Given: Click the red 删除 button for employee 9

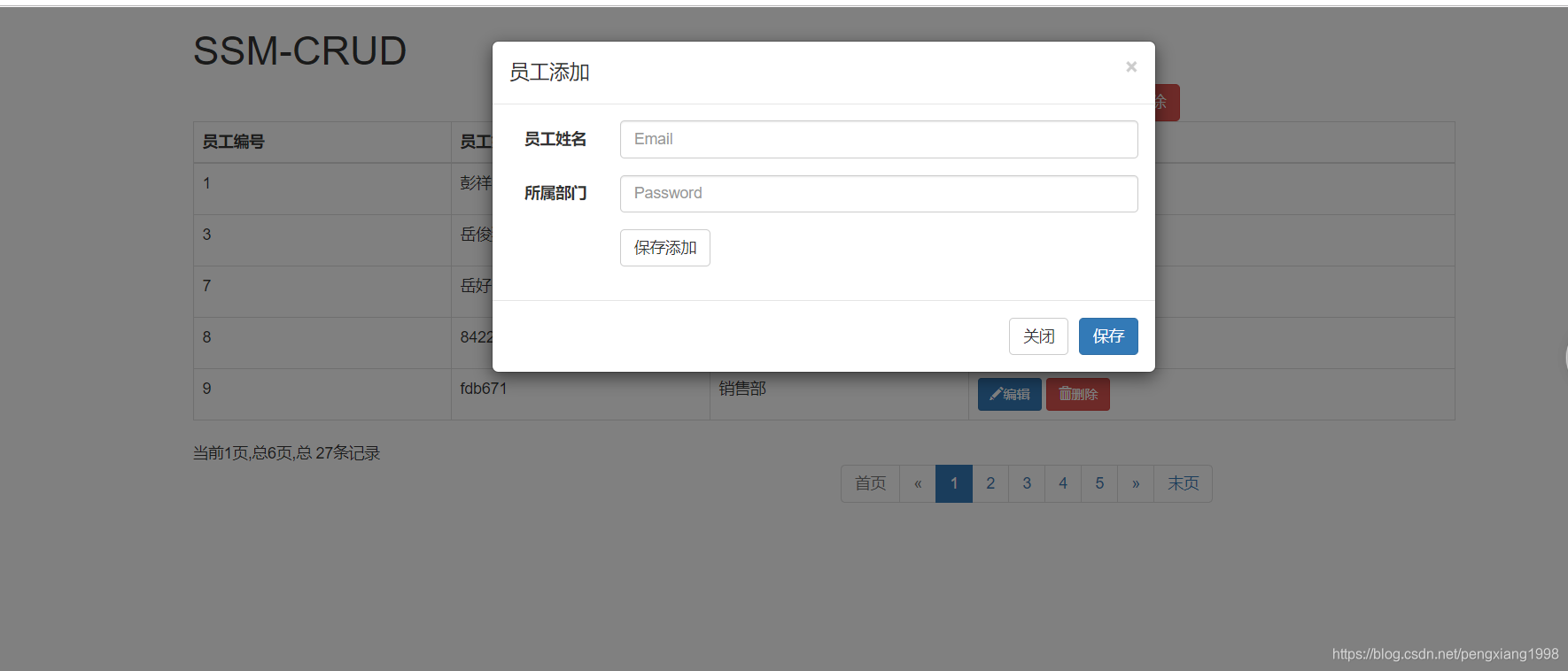Looking at the screenshot, I should click(x=1078, y=395).
